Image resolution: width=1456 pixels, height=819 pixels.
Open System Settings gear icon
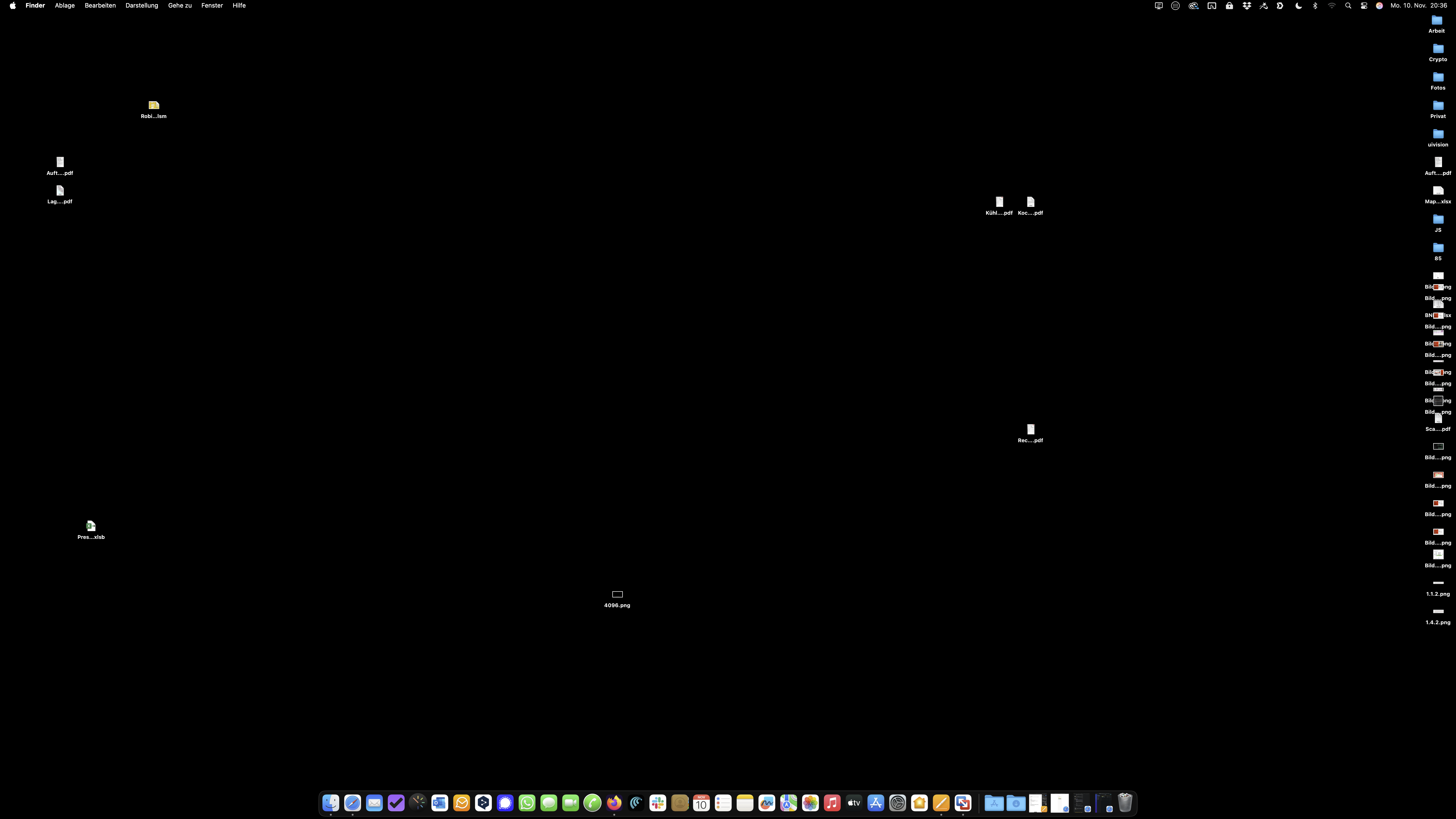(898, 803)
